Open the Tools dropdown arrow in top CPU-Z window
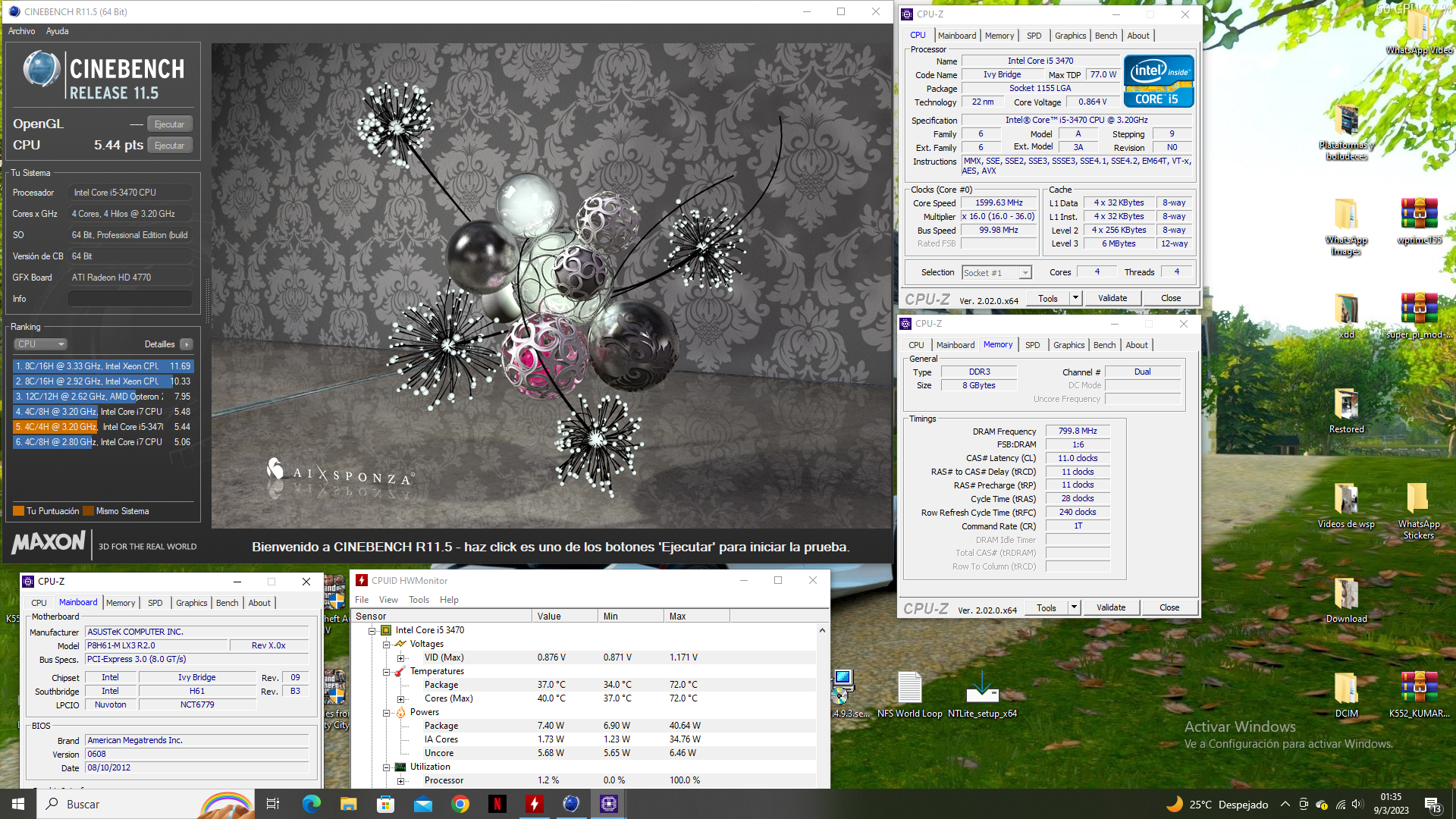This screenshot has height=819, width=1456. (x=1075, y=298)
